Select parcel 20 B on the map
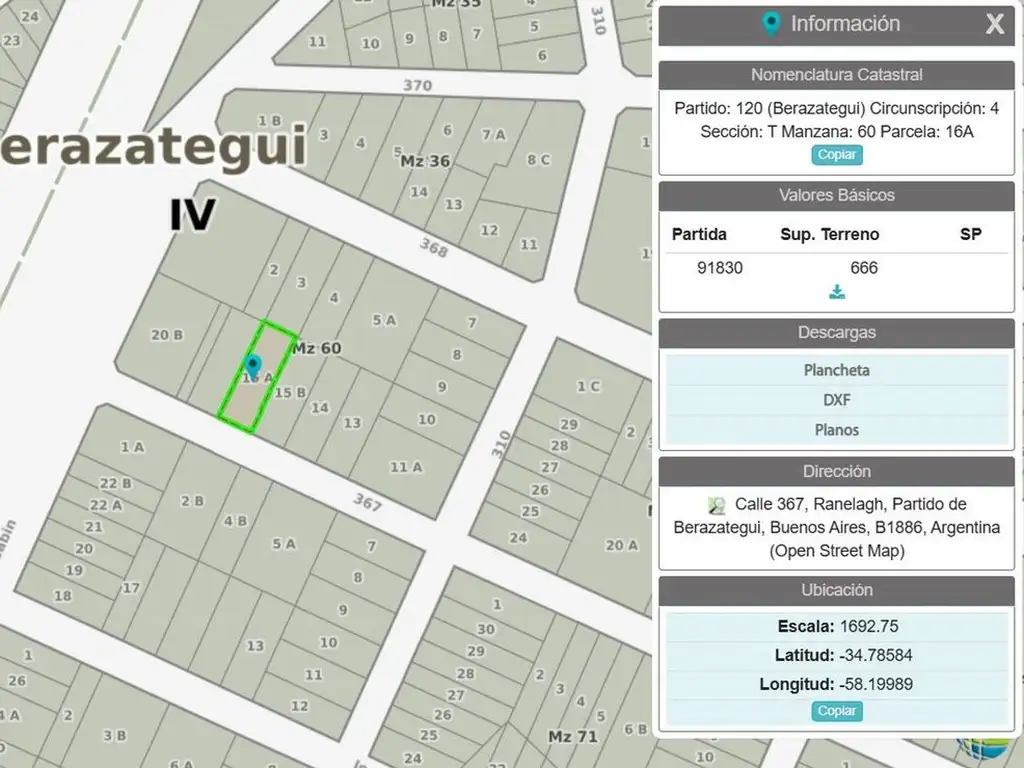The image size is (1024, 768). (166, 335)
